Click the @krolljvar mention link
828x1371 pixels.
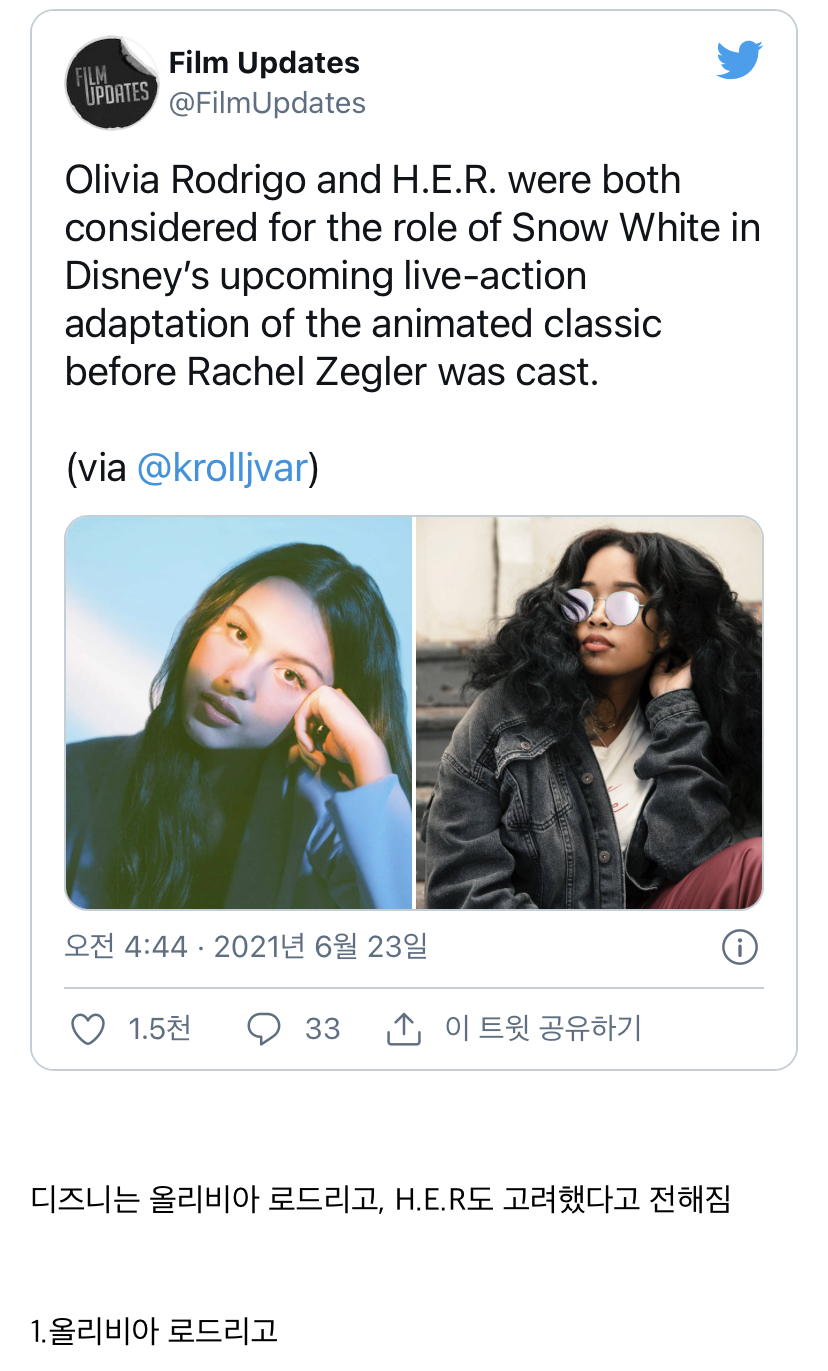(x=222, y=466)
